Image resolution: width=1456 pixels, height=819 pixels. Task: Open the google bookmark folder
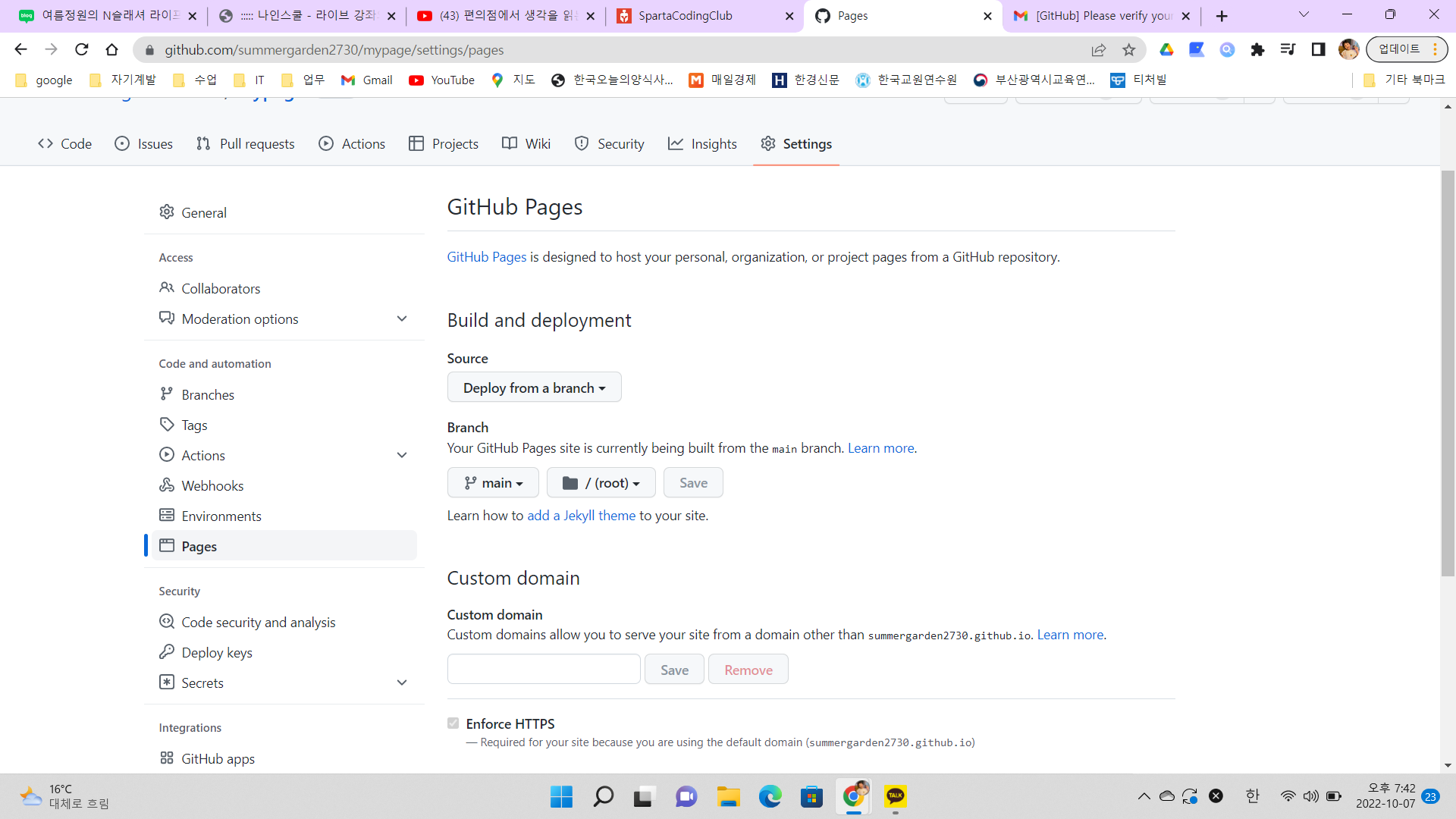coord(44,80)
